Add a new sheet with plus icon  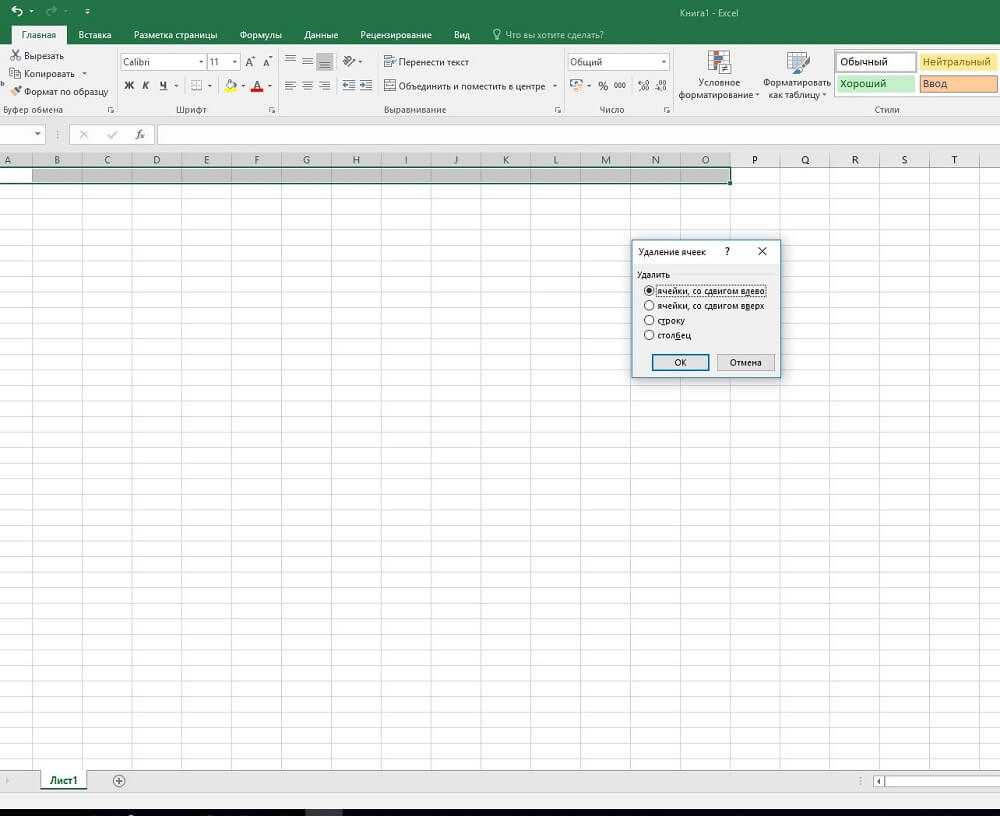coord(119,780)
